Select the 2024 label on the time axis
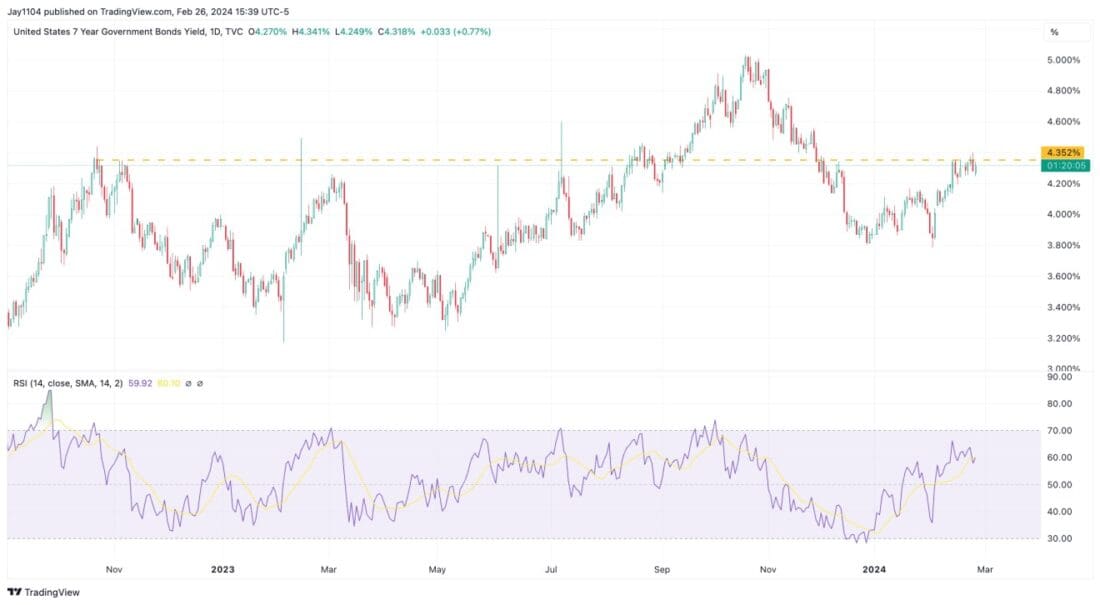The width and height of the screenshot is (1100, 605). pos(875,570)
